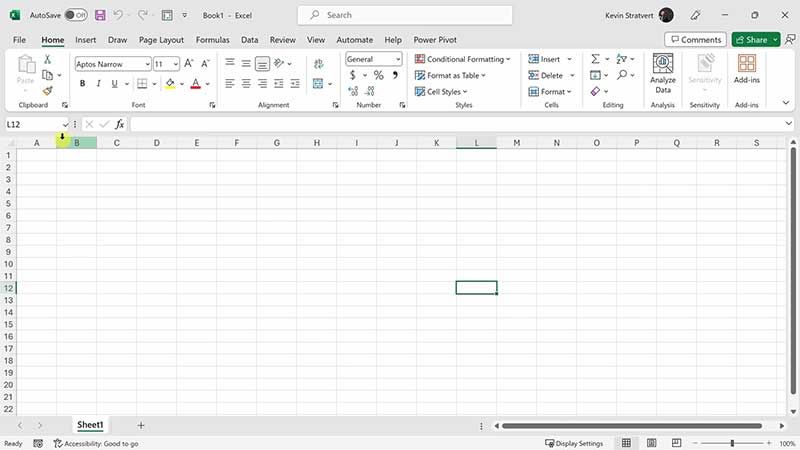Click the Cut scissors icon
The width and height of the screenshot is (800, 450).
[47, 59]
